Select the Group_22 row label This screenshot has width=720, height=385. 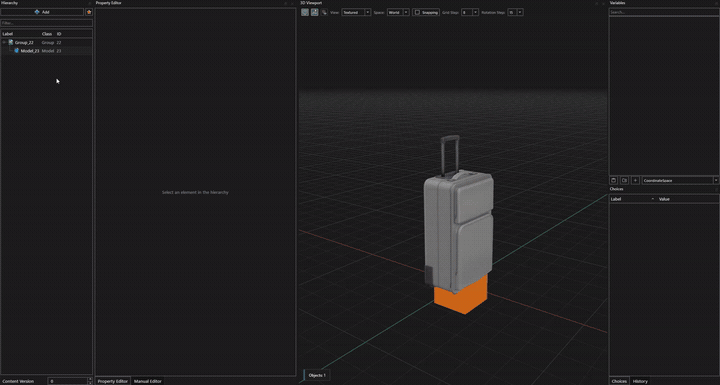pyautogui.click(x=24, y=42)
